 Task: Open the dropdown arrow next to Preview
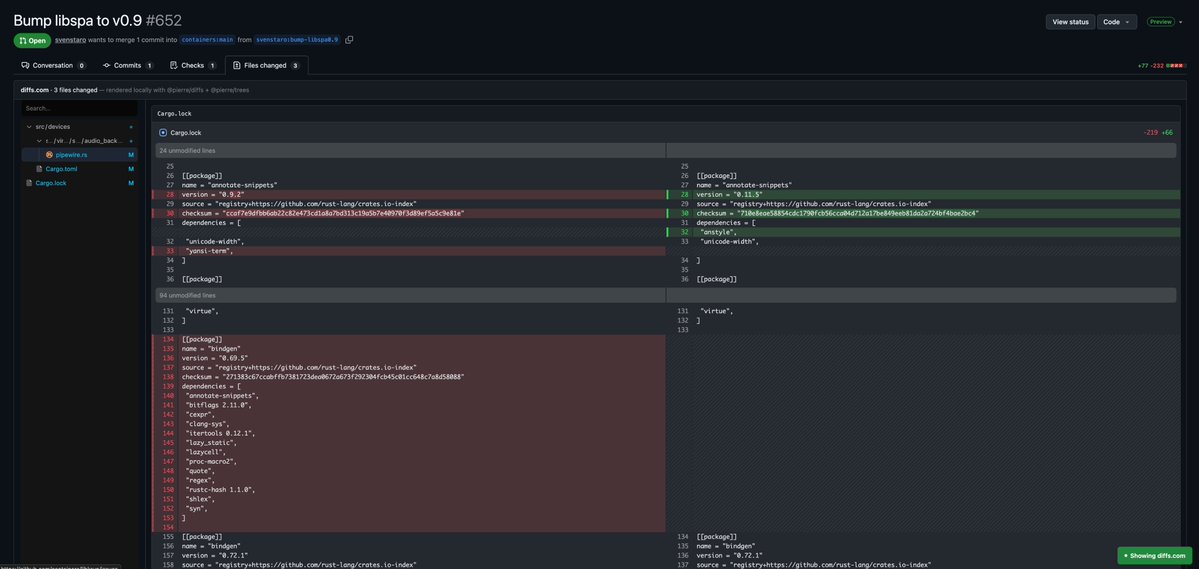click(1181, 22)
